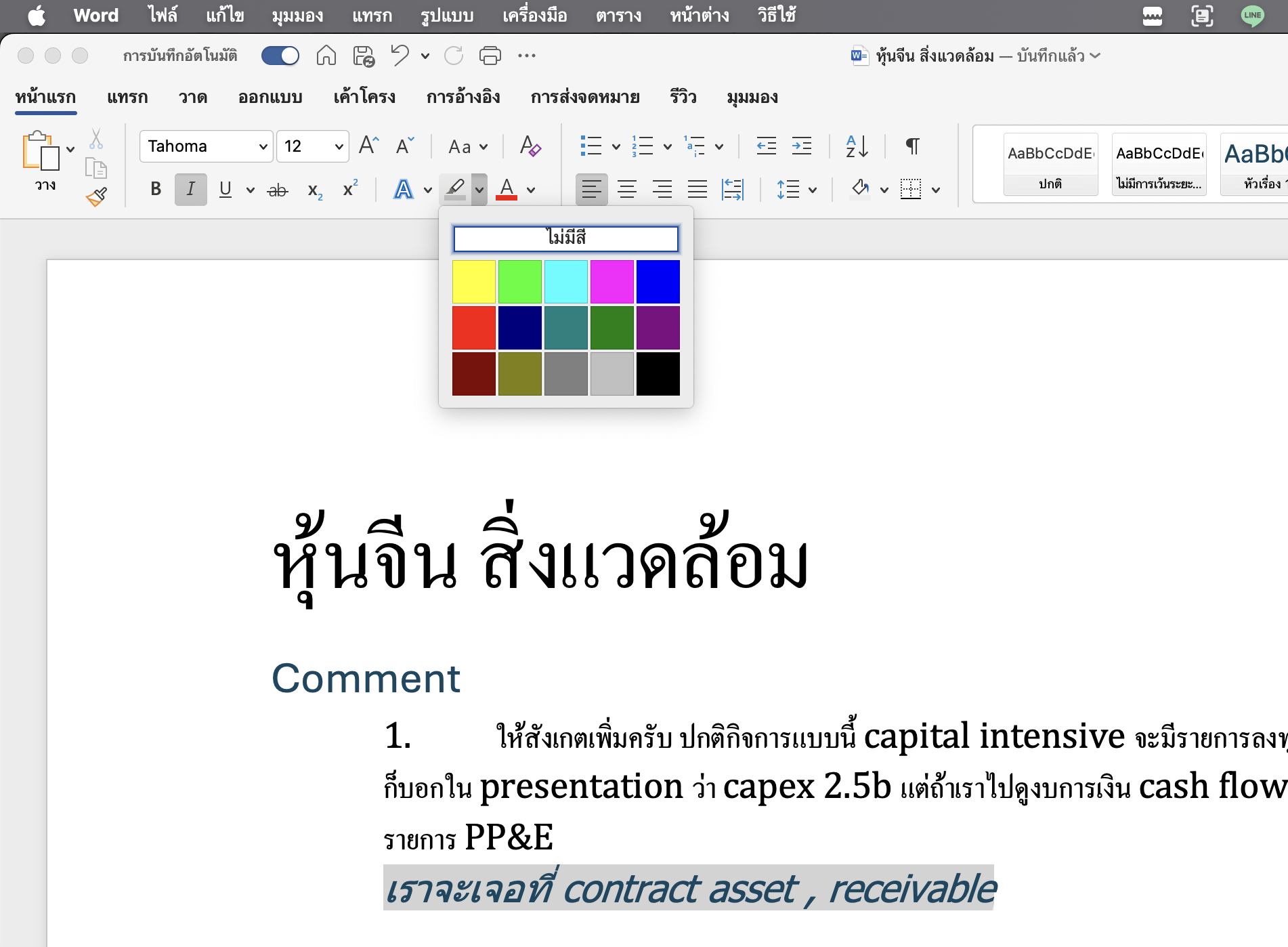Expand the underline style dropdown arrow

pos(251,190)
